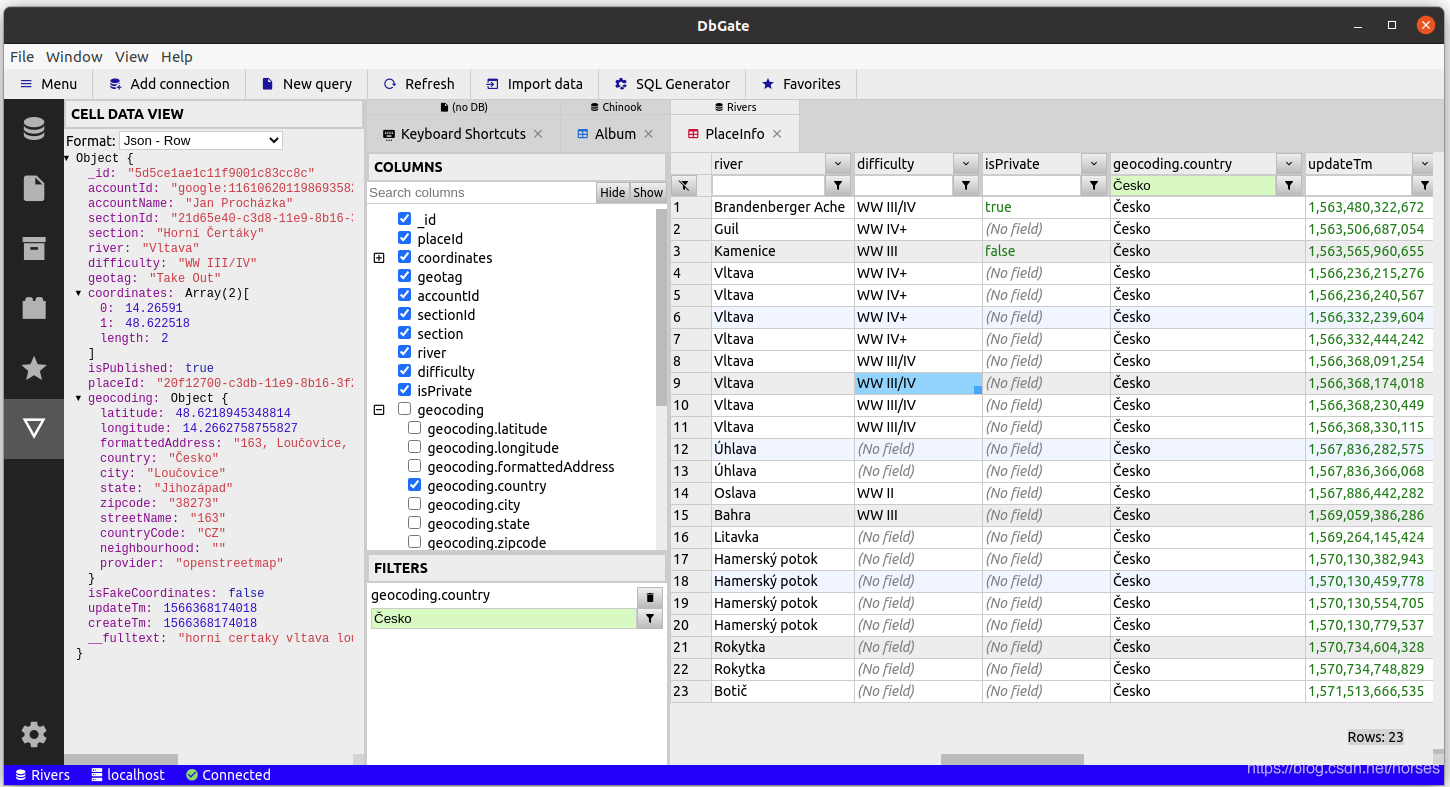Click the Show columns button
1450x787 pixels.
click(x=648, y=192)
